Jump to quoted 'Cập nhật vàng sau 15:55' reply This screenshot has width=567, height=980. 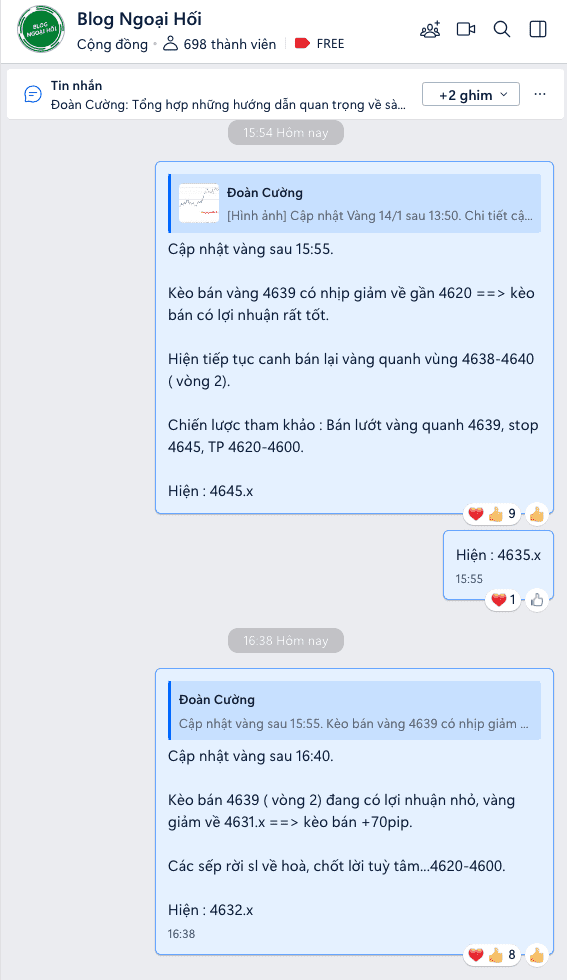click(x=355, y=711)
